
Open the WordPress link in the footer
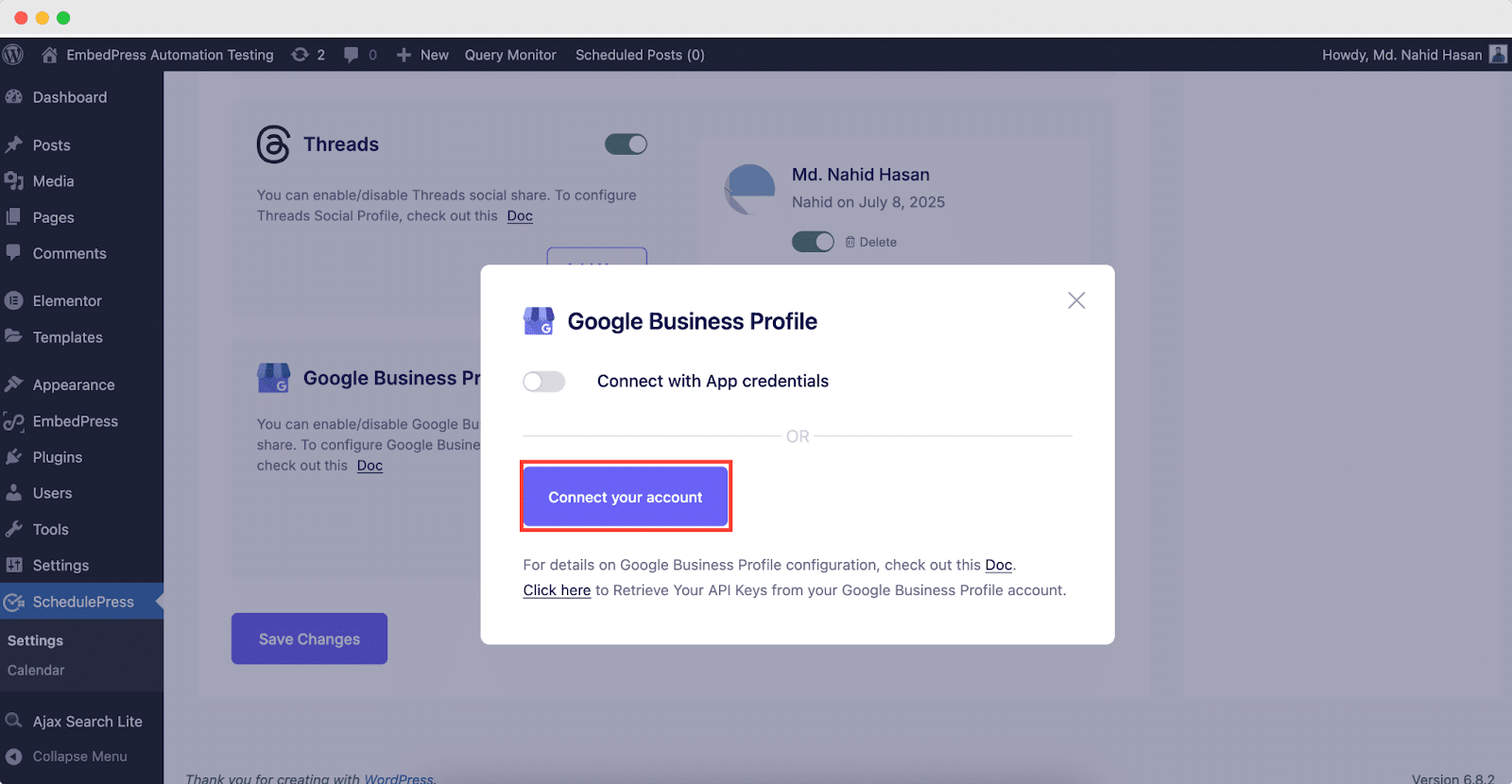coord(399,778)
